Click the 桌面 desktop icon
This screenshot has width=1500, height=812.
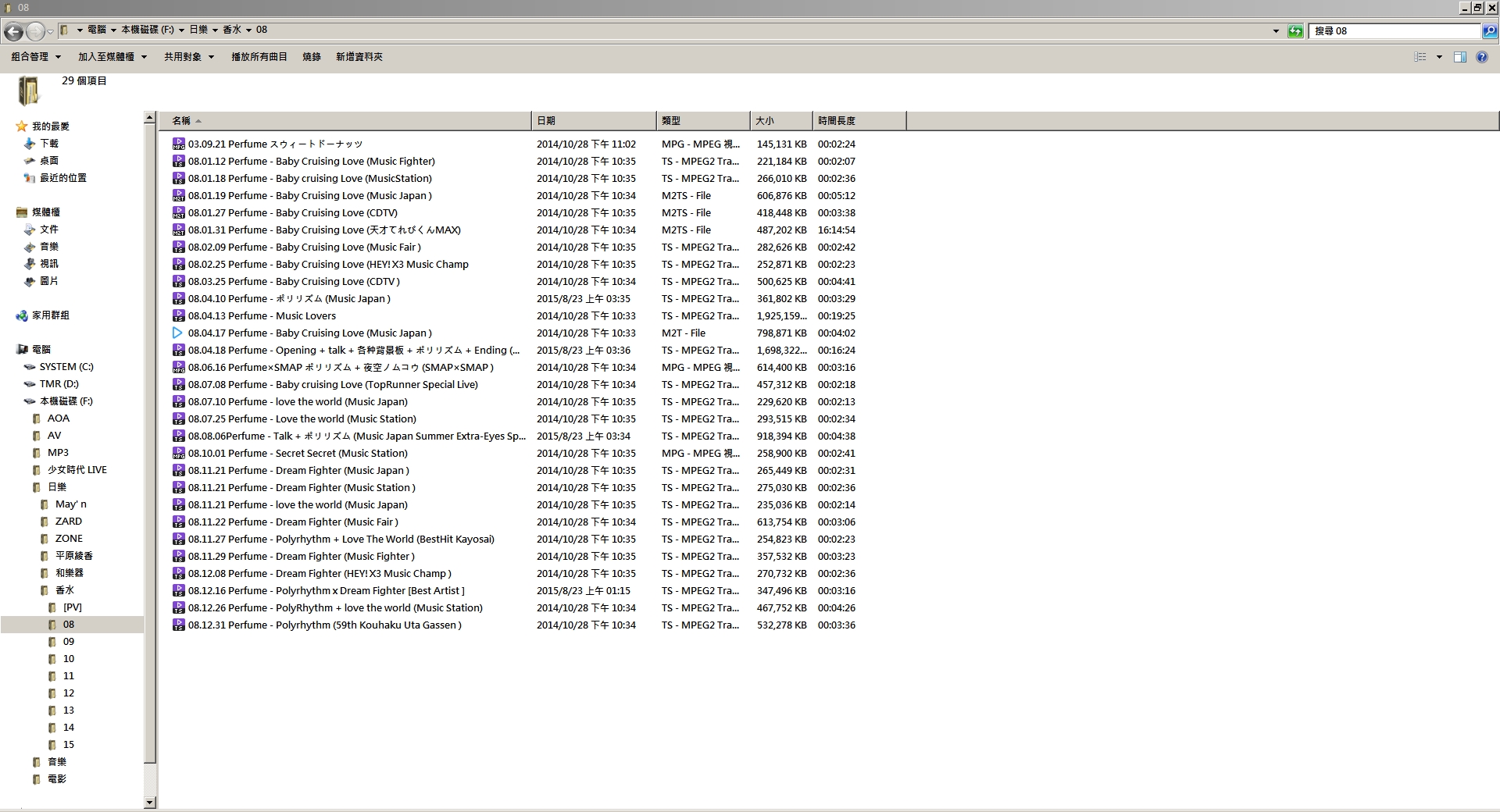[30, 160]
